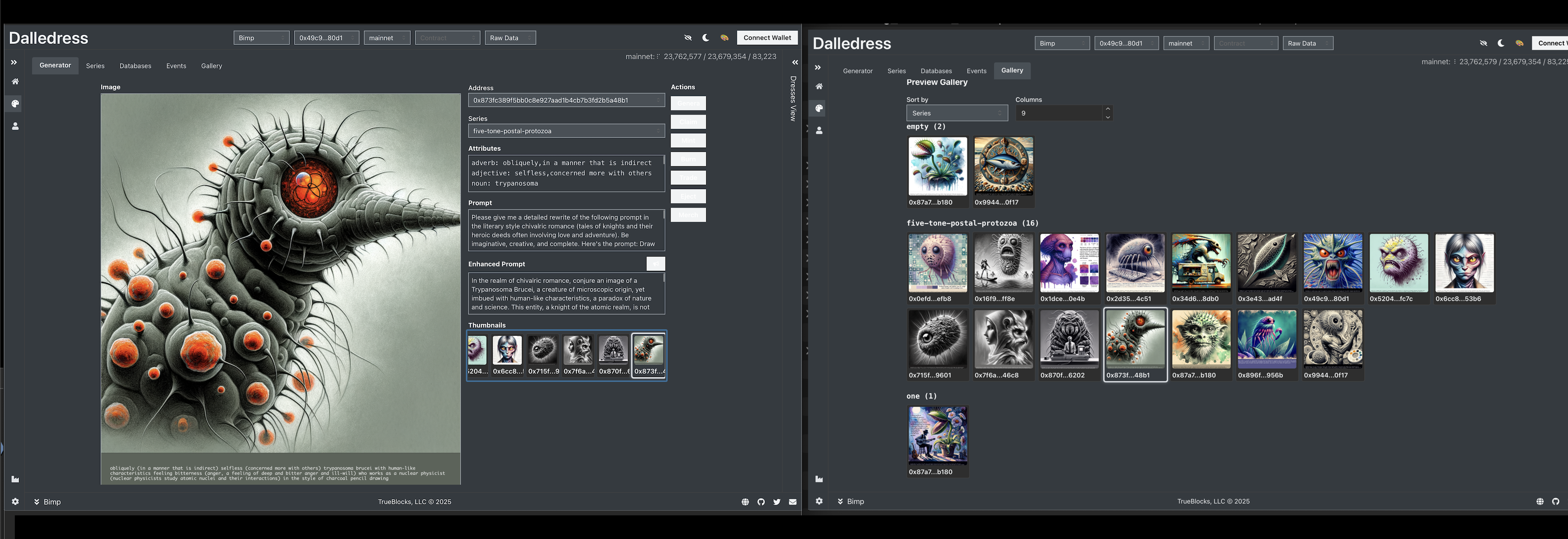Select the palette icon in the Gallery window sidebar

[x=819, y=109]
